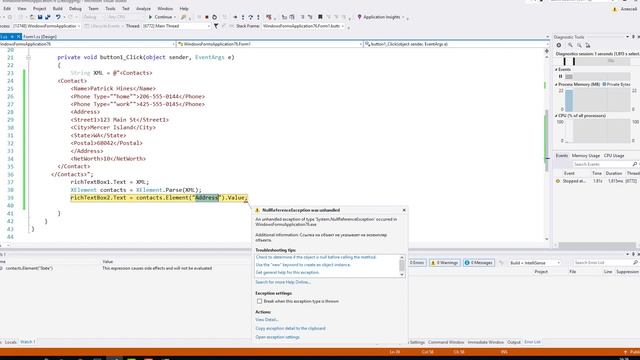Screen dimensions: 640x360
Task: Open the Tools menu
Action: click(x=110, y=9)
